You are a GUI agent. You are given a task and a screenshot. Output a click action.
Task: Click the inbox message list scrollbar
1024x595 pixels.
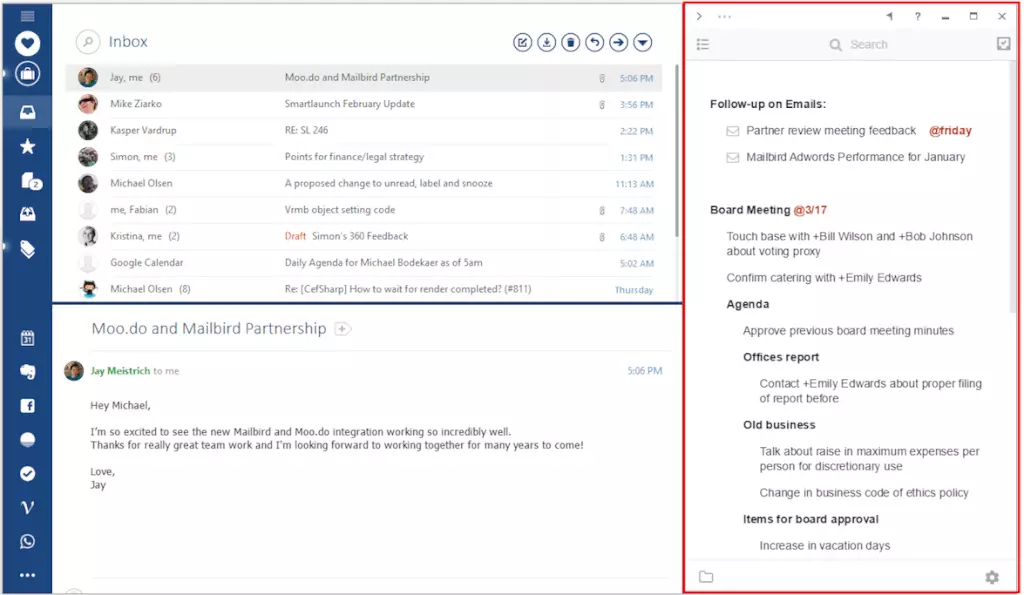pos(677,150)
